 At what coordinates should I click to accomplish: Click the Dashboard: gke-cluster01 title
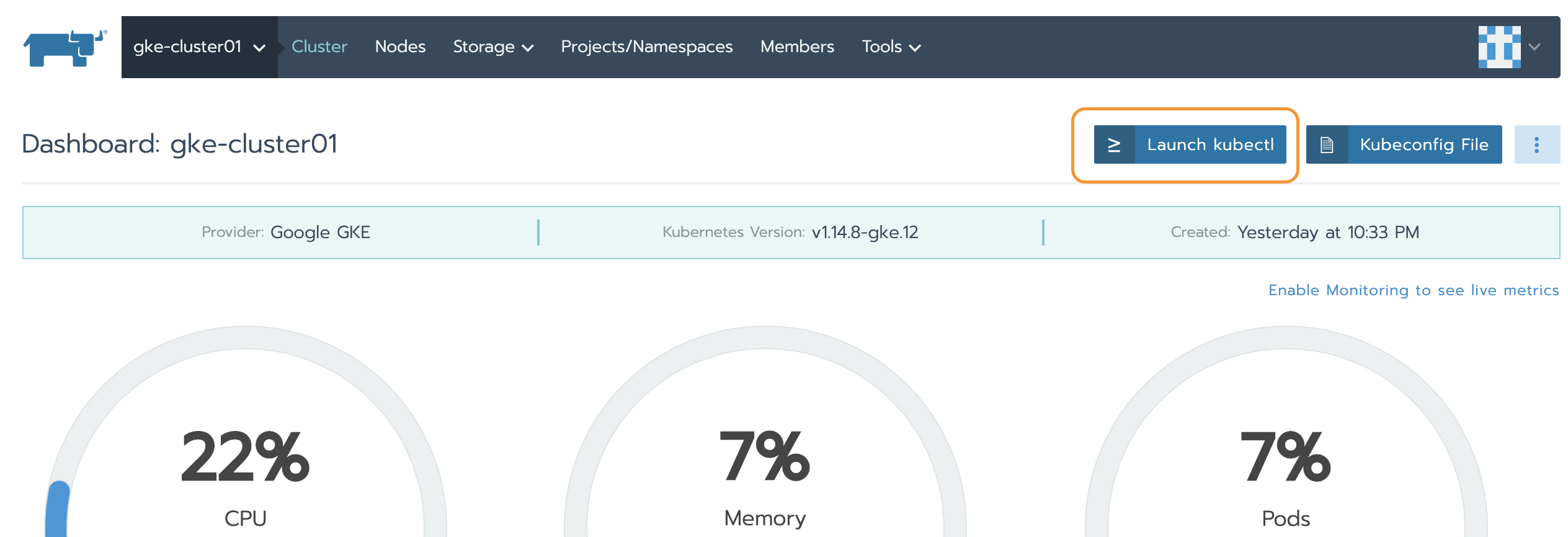tap(180, 144)
